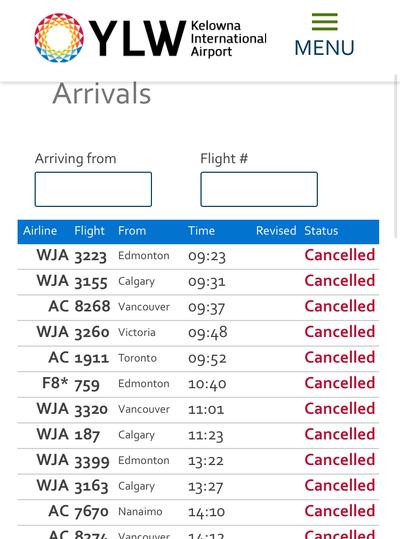
Task: Select the AC 1911 Toronto flight row
Action: coord(198,359)
